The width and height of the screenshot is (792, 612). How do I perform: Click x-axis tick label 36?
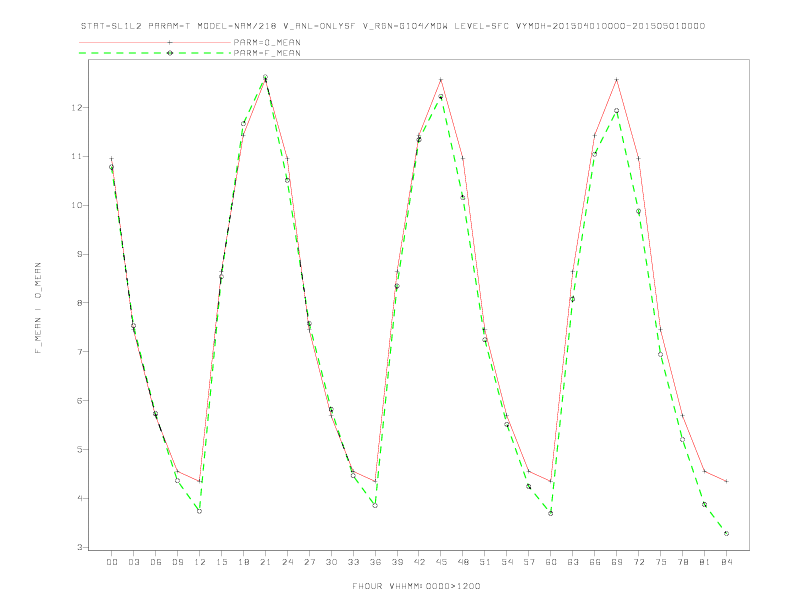pos(375,562)
